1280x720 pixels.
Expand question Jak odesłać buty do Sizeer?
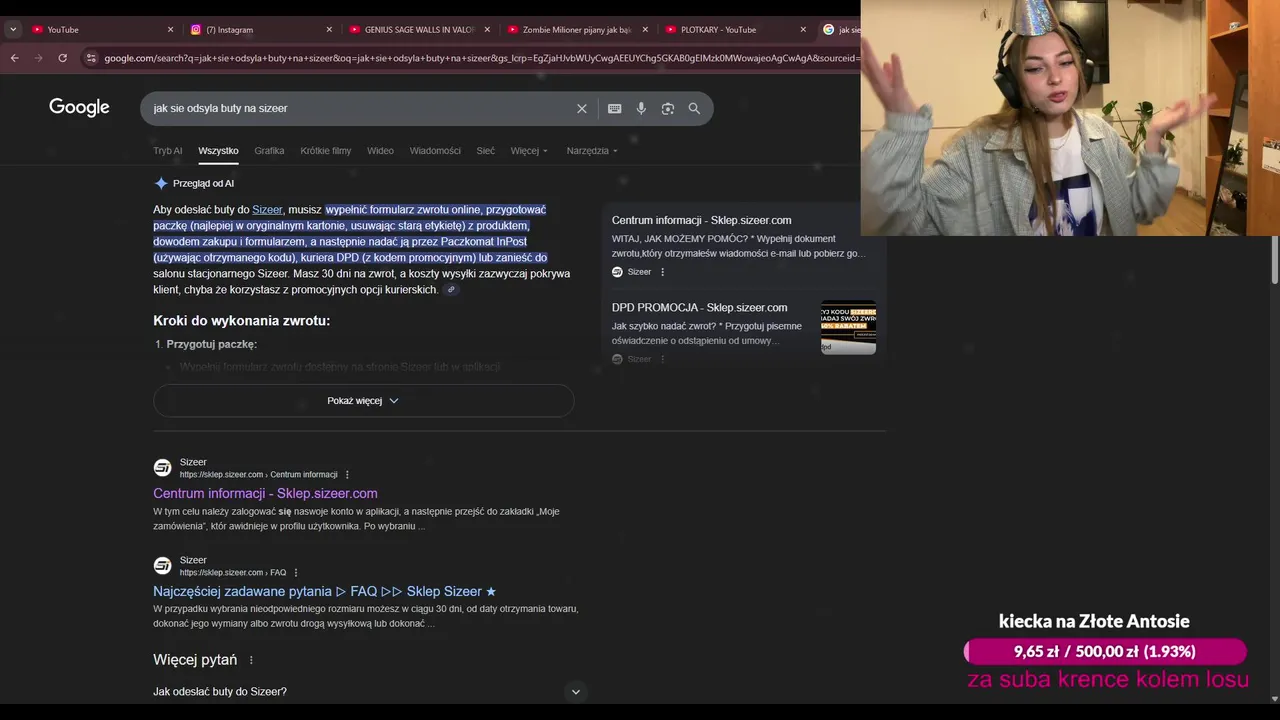[x=368, y=691]
